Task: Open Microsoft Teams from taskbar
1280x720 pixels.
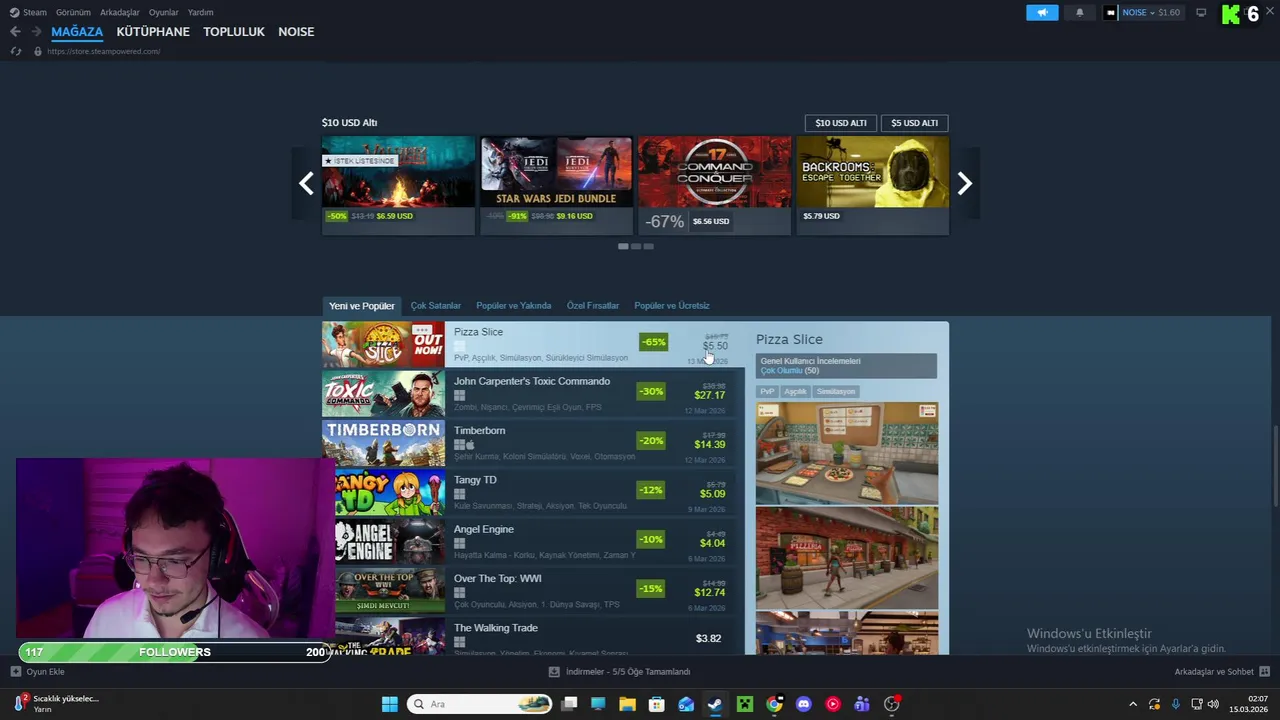Action: pos(862,704)
